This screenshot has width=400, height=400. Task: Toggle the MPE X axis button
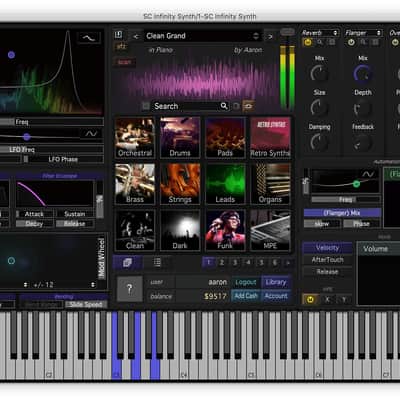coord(327,299)
